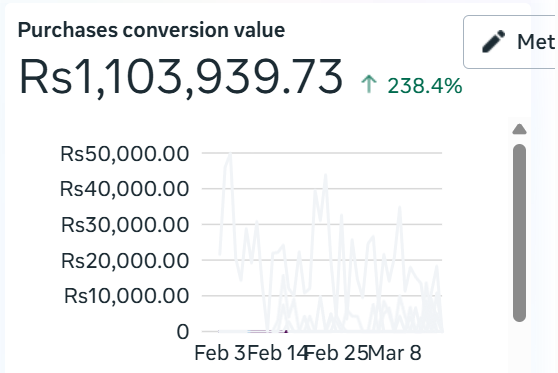The image size is (558, 373).
Task: Click the Rs40,000.00 axis label
Action: (x=125, y=189)
